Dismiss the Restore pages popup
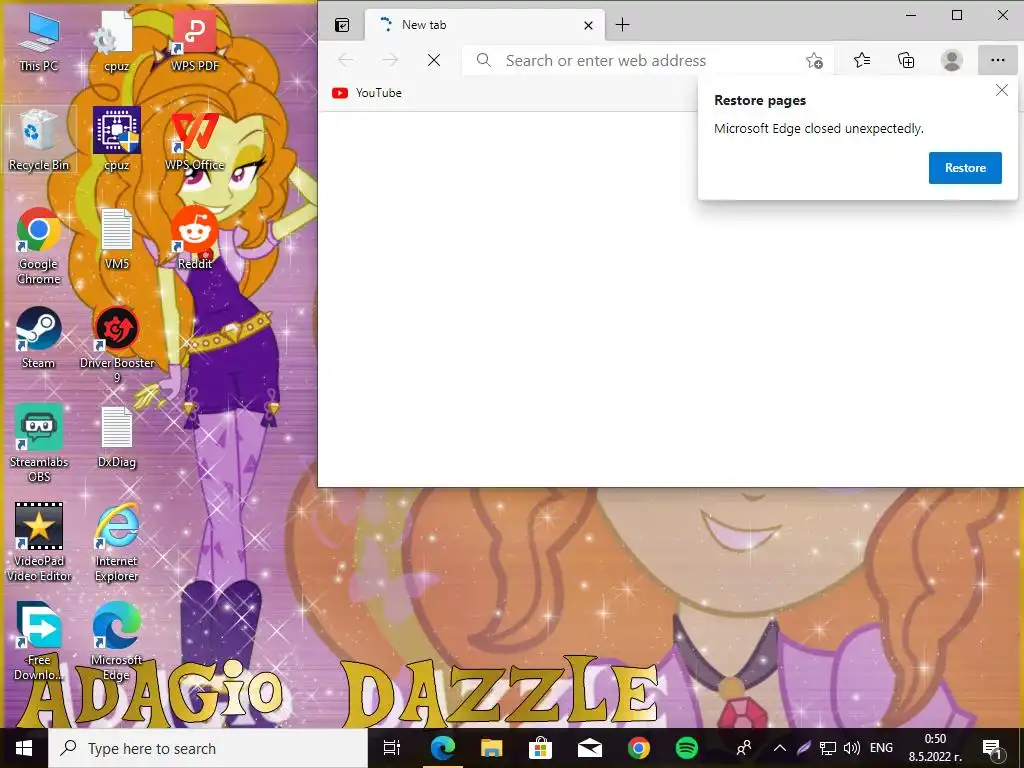 pos(1002,91)
